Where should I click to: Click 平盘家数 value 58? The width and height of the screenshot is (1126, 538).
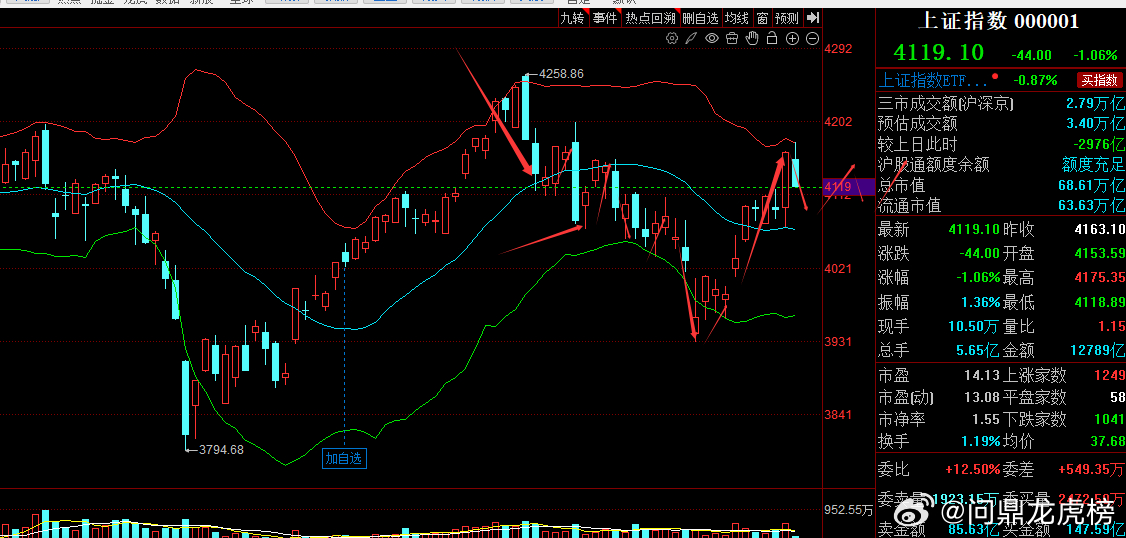[x=1117, y=396]
